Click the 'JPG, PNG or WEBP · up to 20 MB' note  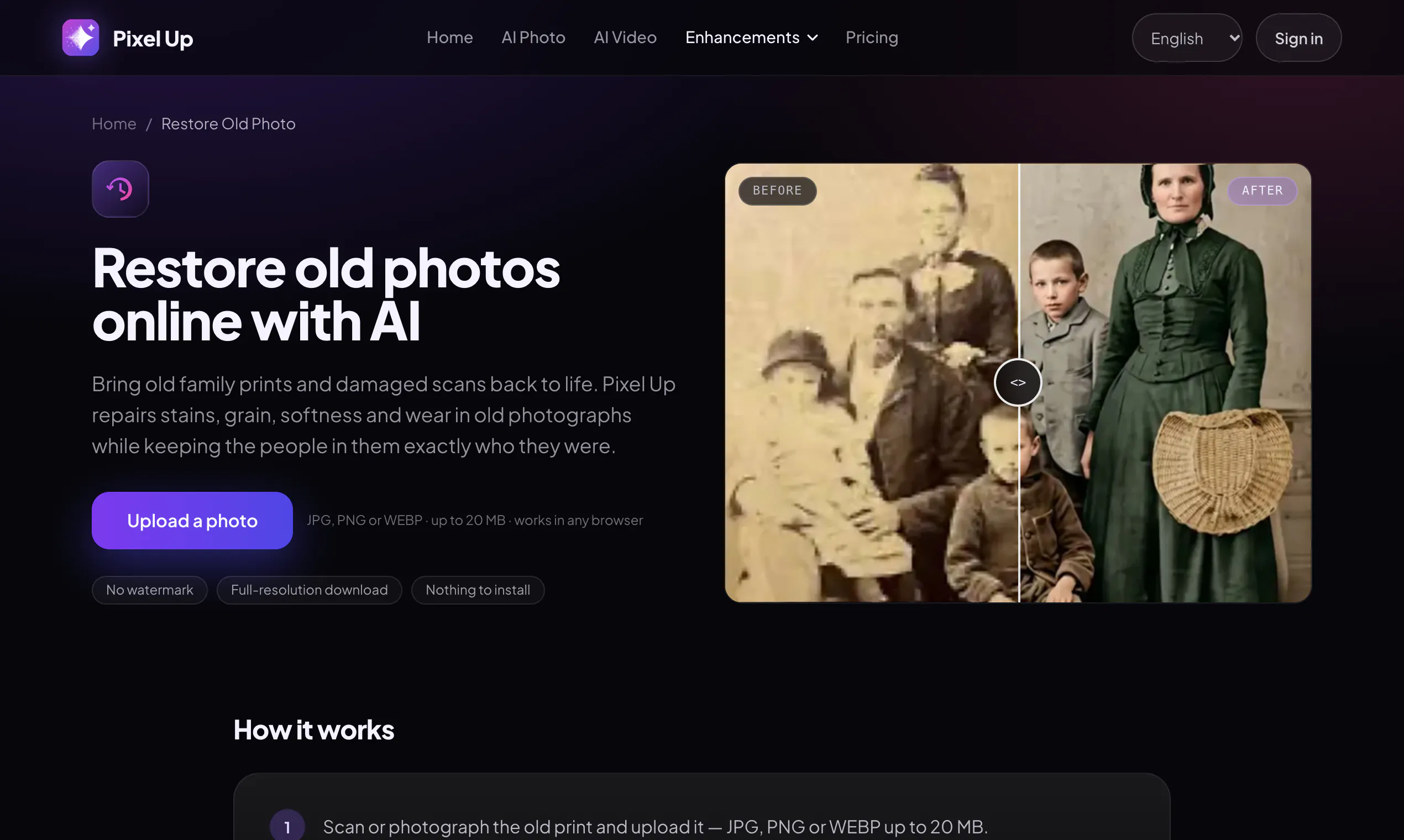click(x=474, y=520)
